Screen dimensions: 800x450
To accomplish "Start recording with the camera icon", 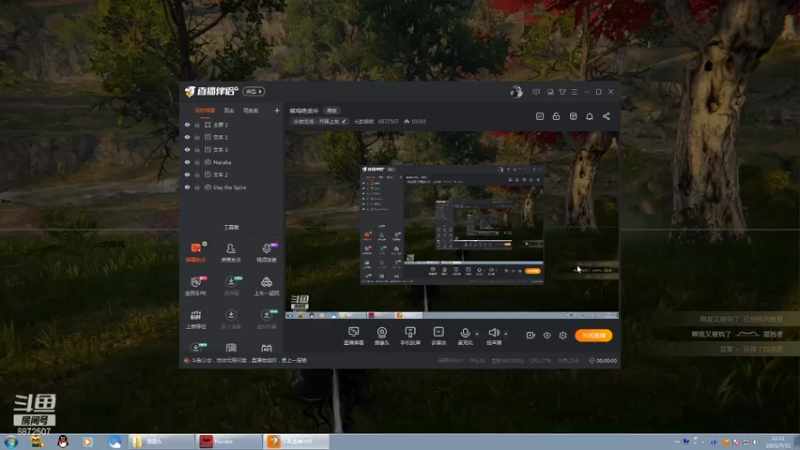I will (531, 335).
